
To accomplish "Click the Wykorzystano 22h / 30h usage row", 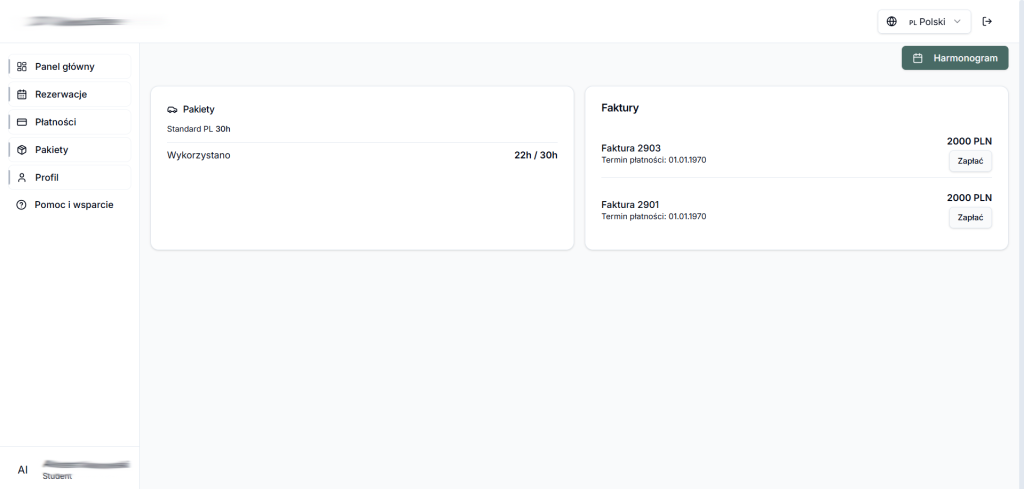I will pos(362,155).
